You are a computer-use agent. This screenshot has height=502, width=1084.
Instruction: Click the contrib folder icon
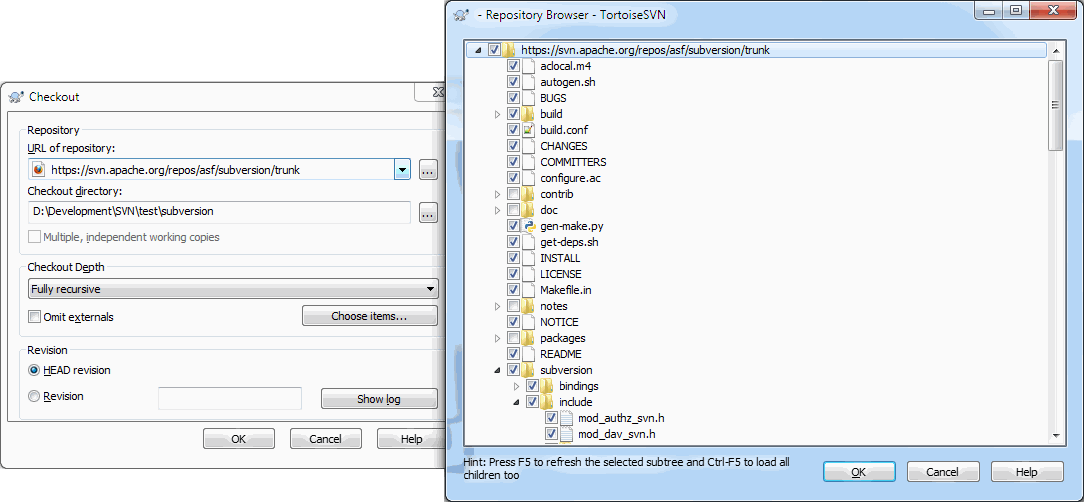528,194
